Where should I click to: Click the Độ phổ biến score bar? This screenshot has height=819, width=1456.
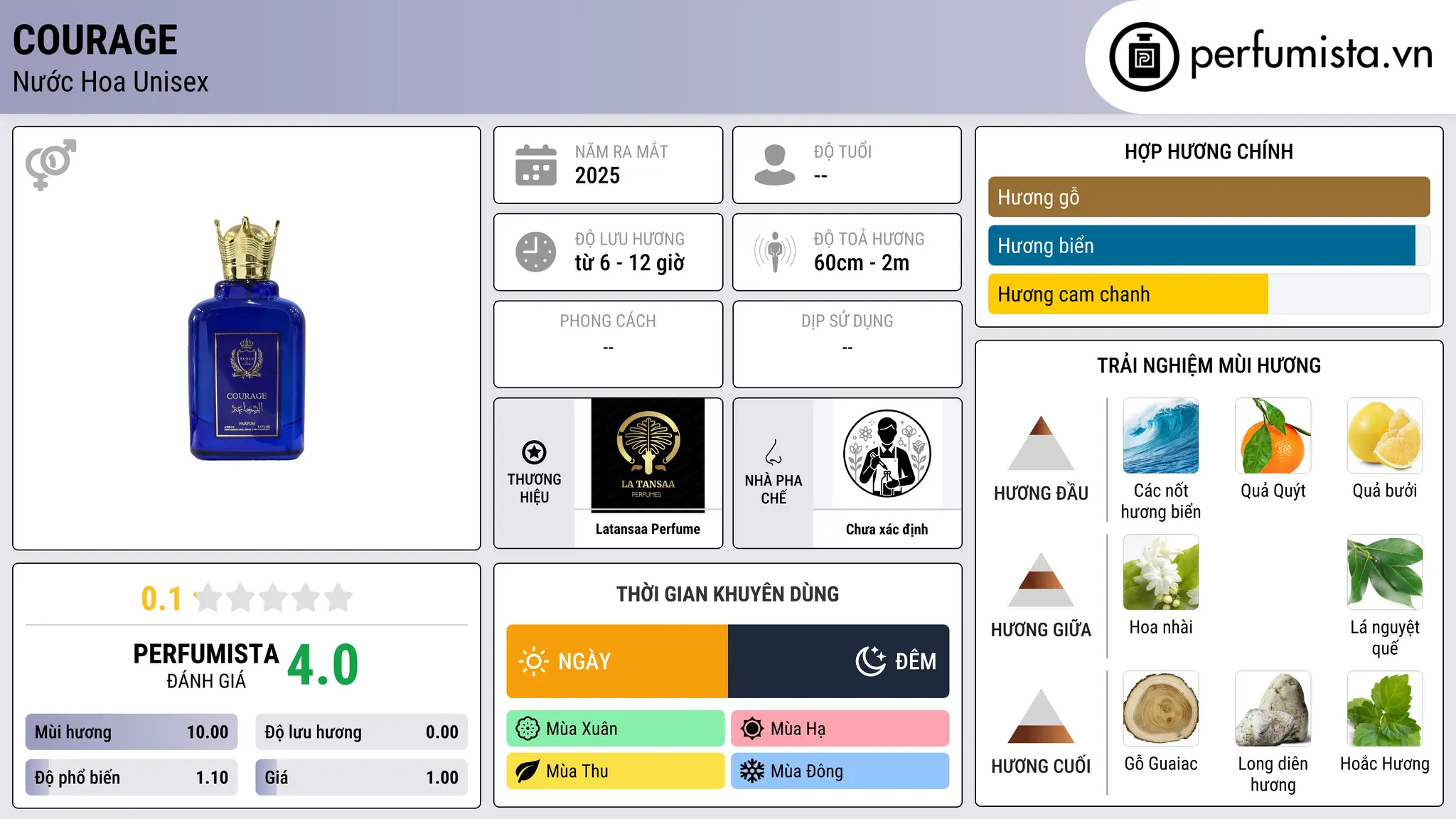tap(132, 777)
